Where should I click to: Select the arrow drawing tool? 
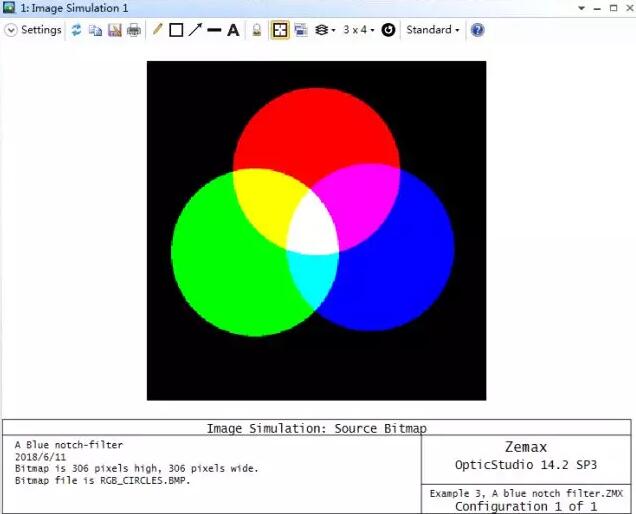coord(195,30)
